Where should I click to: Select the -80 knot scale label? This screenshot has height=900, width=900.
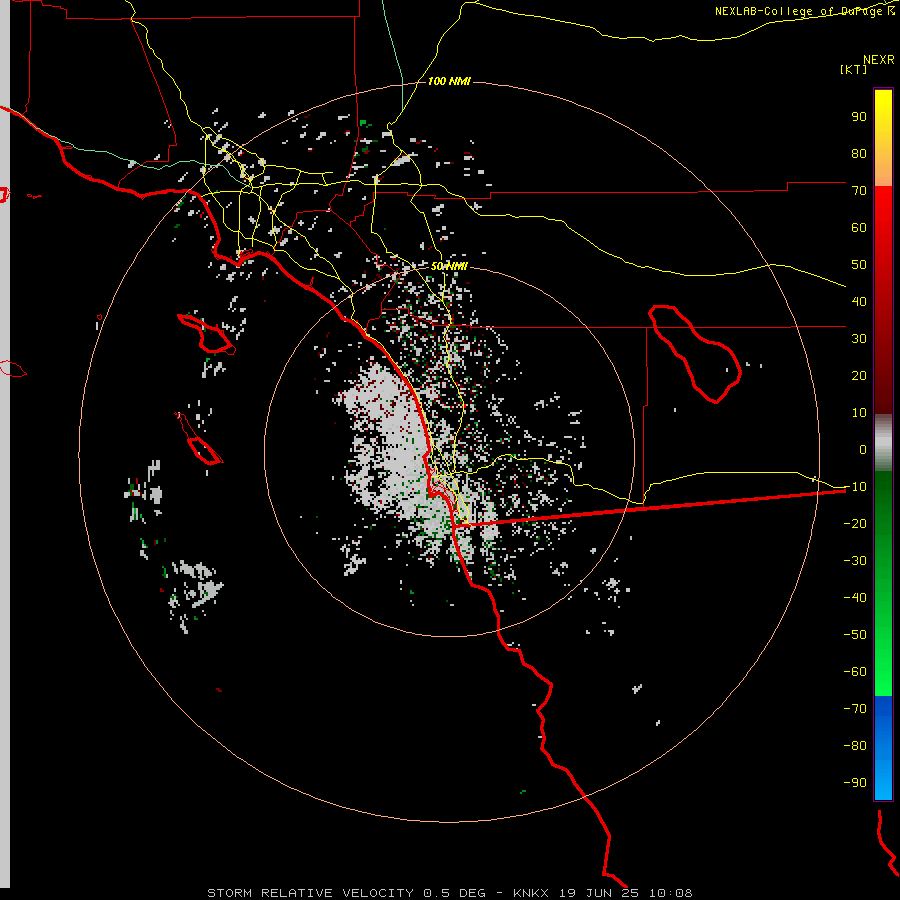point(855,746)
